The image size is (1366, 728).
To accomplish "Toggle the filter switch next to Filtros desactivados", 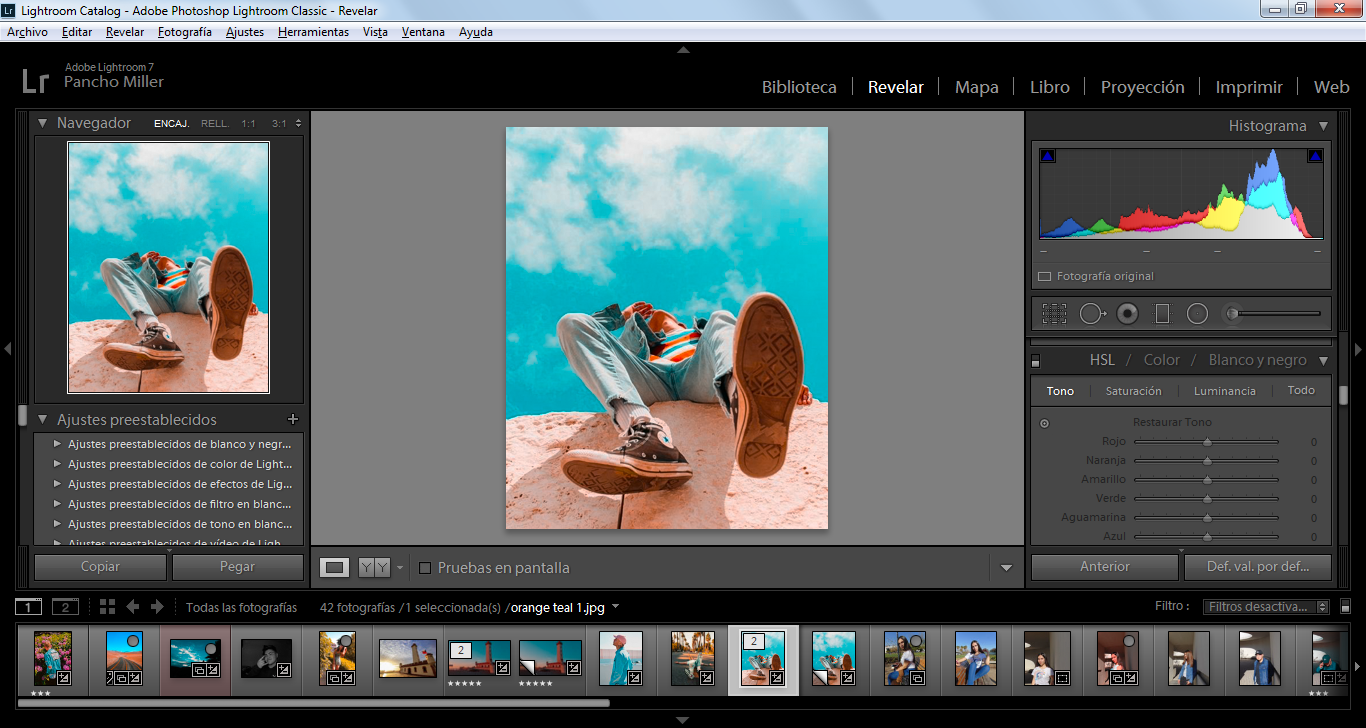I will tap(1345, 607).
